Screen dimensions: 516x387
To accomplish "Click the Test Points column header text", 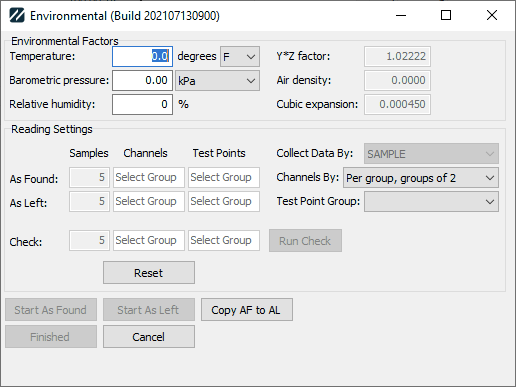I will (219, 153).
